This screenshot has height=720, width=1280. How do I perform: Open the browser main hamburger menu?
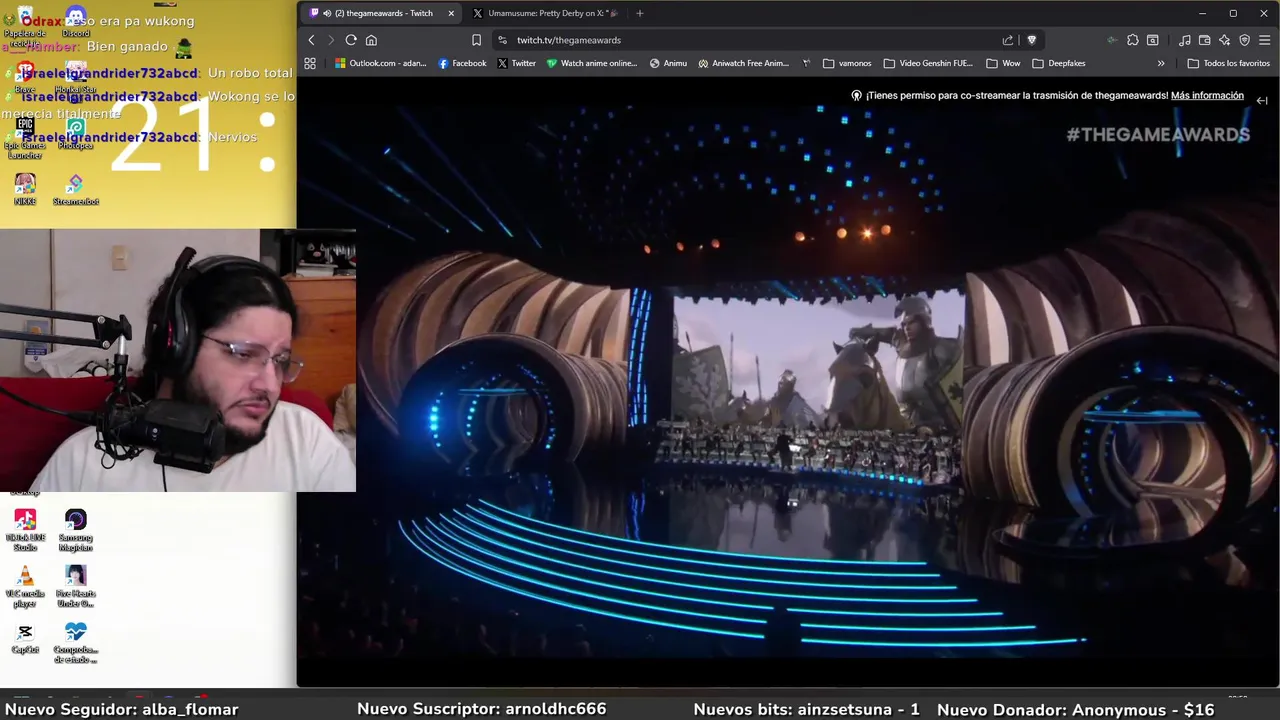1265,40
